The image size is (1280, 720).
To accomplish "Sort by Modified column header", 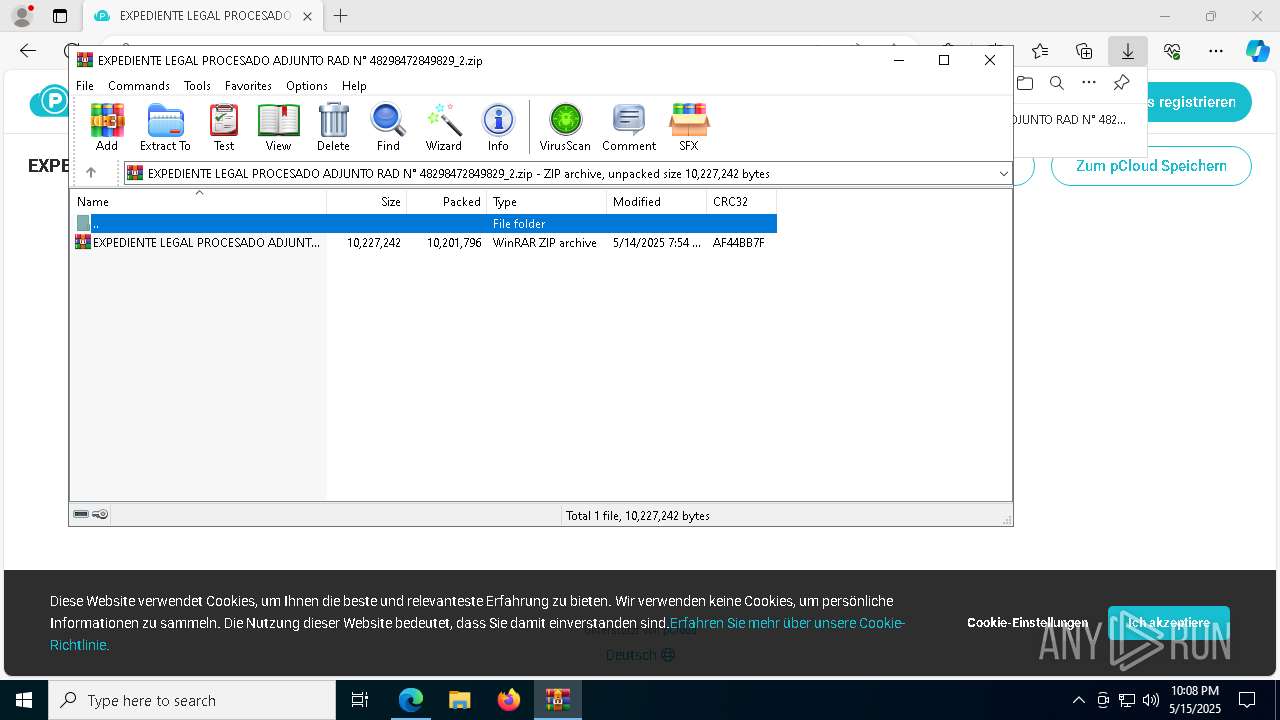I will pyautogui.click(x=657, y=202).
